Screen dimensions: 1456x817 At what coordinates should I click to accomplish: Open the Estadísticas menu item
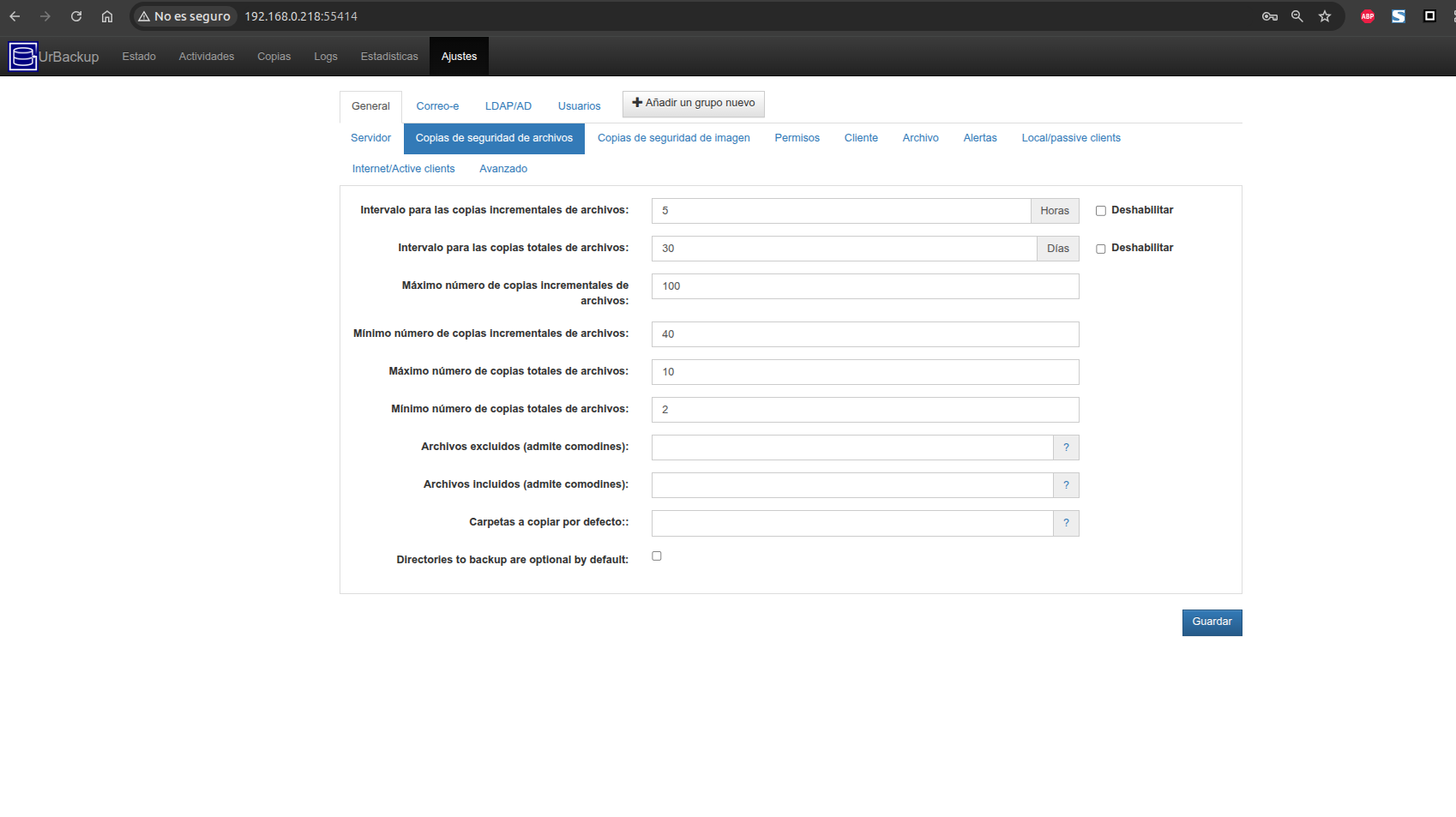389,57
